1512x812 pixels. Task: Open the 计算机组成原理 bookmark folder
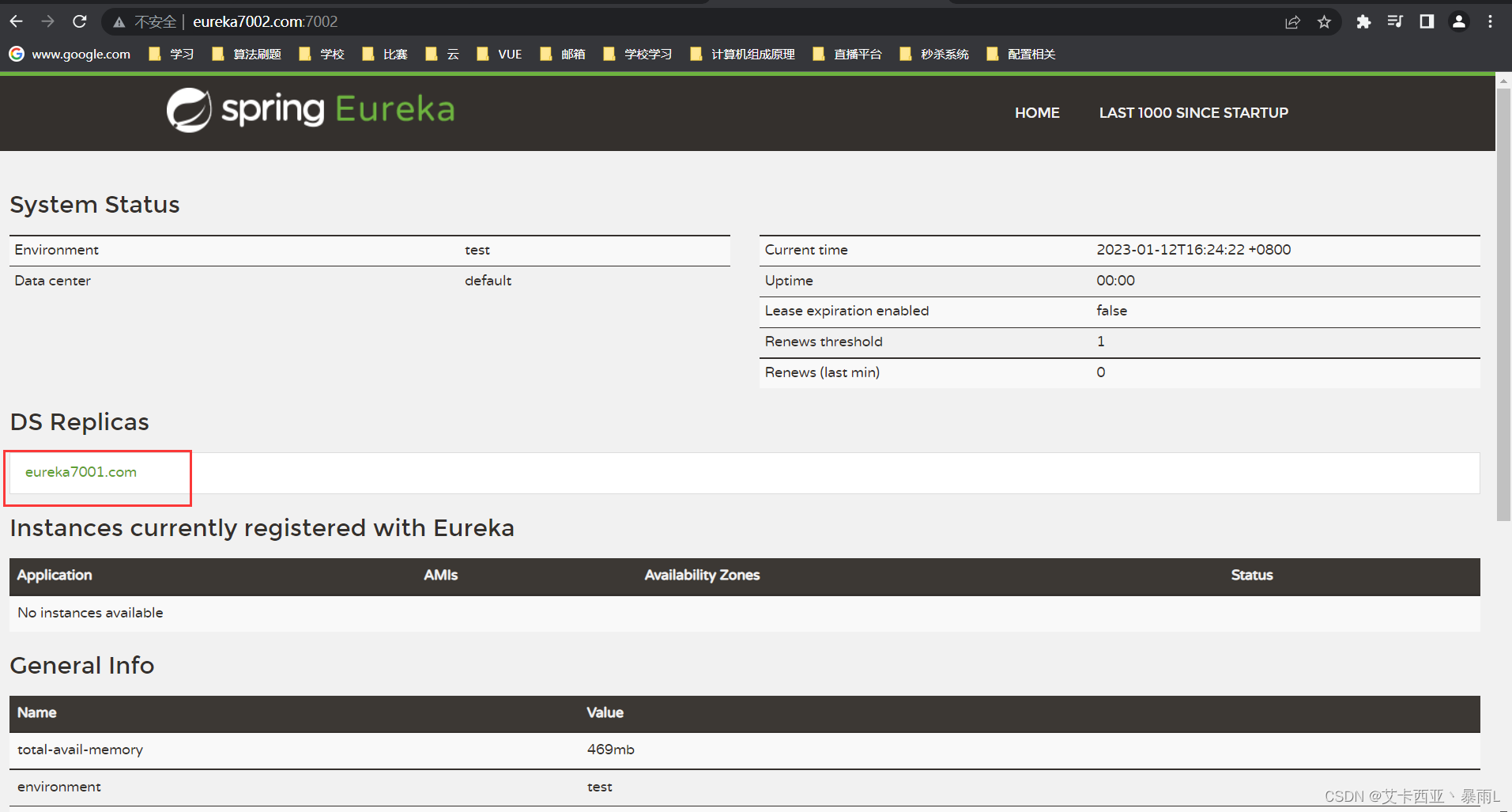742,54
